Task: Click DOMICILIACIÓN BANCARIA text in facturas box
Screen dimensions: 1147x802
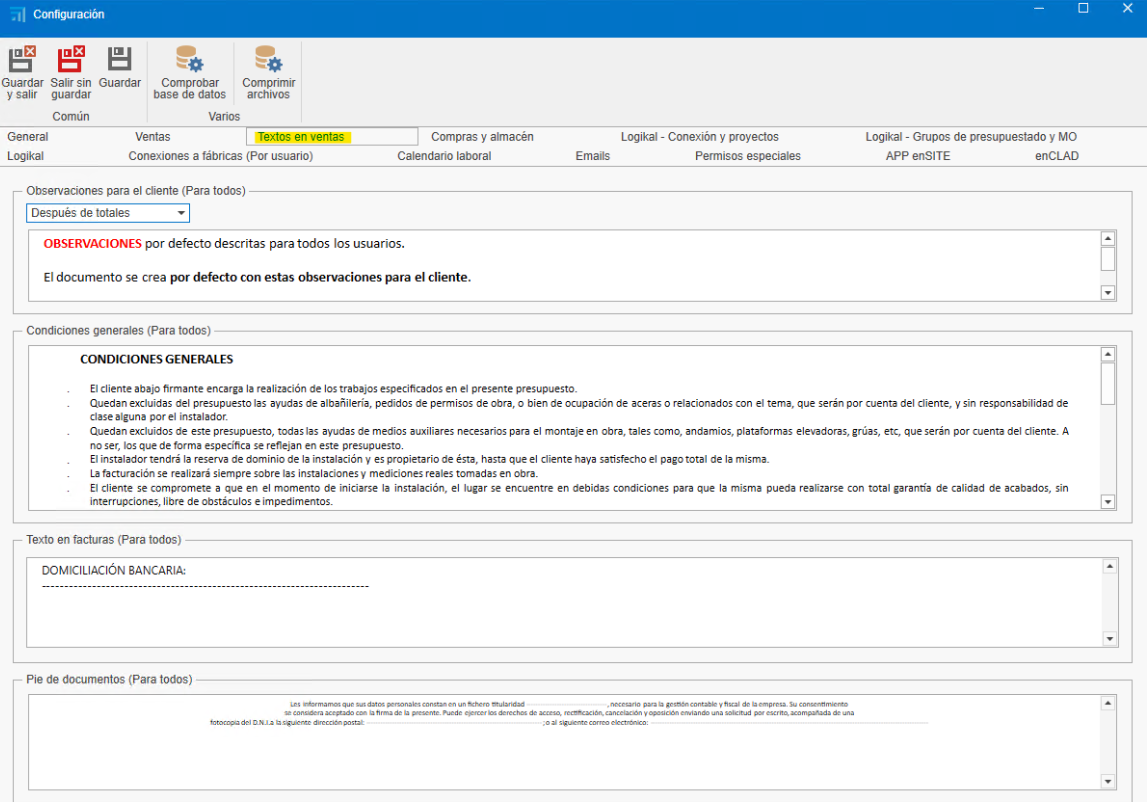Action: coord(113,571)
